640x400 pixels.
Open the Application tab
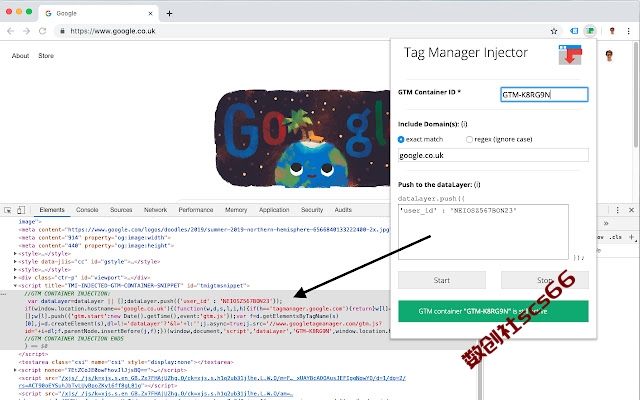(x=274, y=210)
